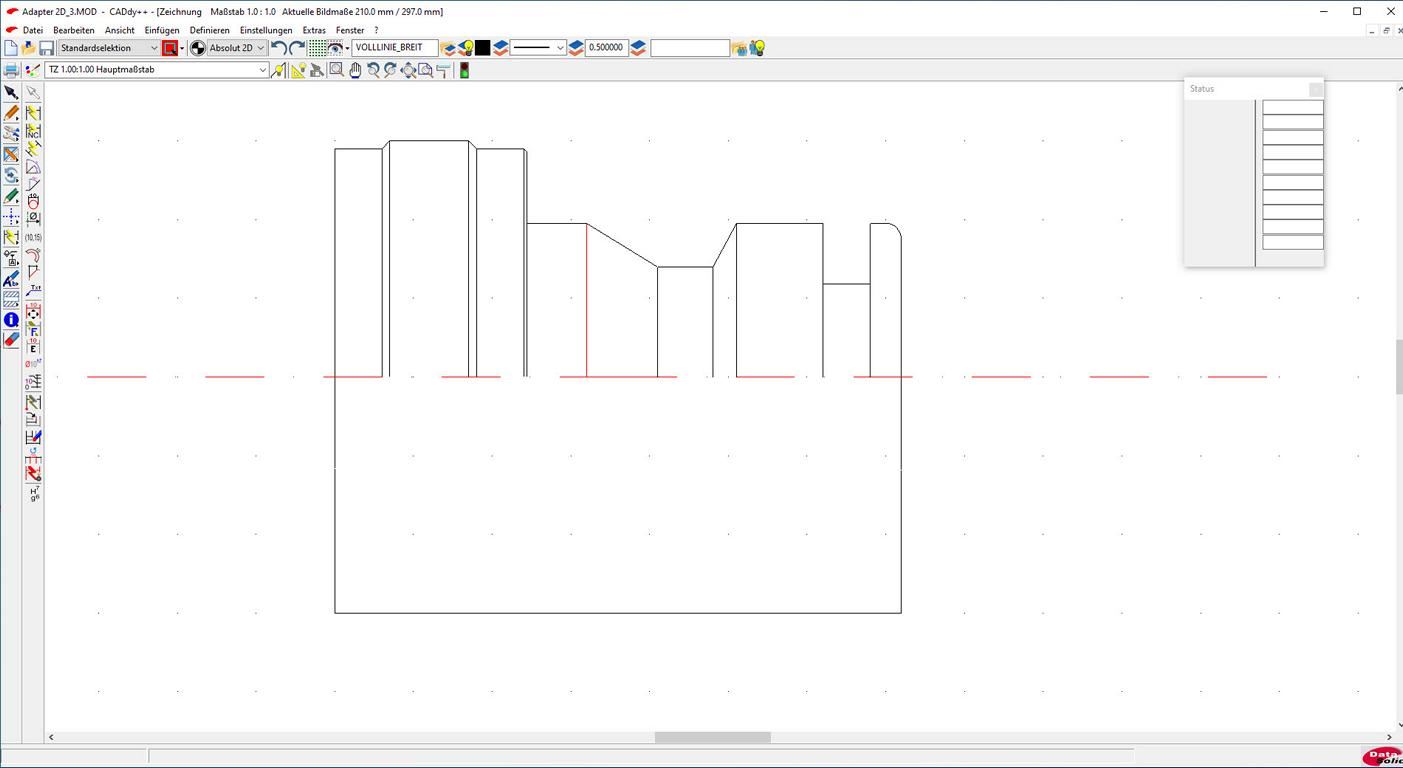
Task: Open the Ansicht menu
Action: pyautogui.click(x=120, y=30)
